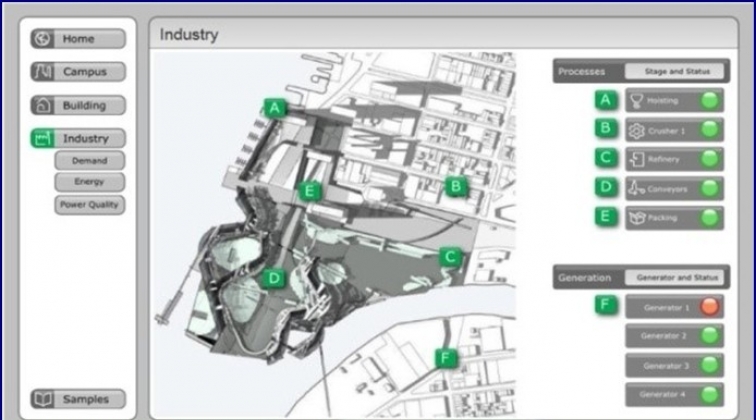756x420 pixels.
Task: Click map marker A on the site plan
Action: pos(275,108)
